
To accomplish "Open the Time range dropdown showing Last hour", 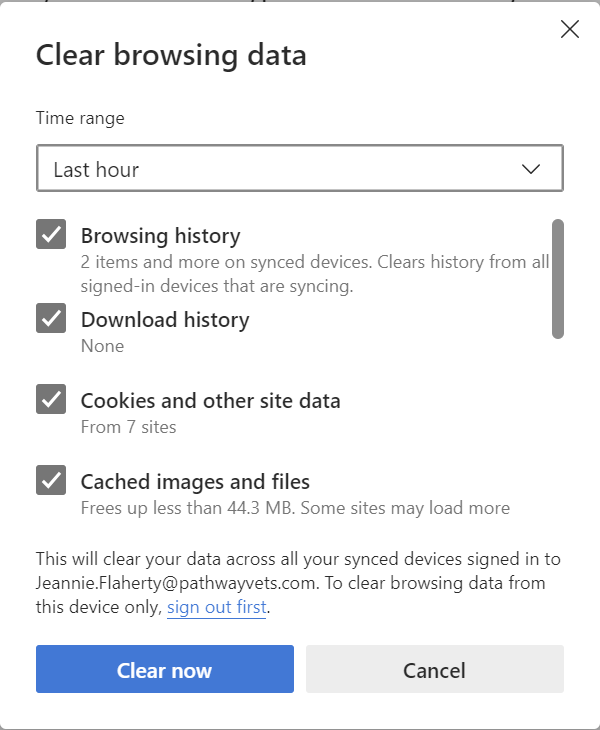I will coord(299,169).
